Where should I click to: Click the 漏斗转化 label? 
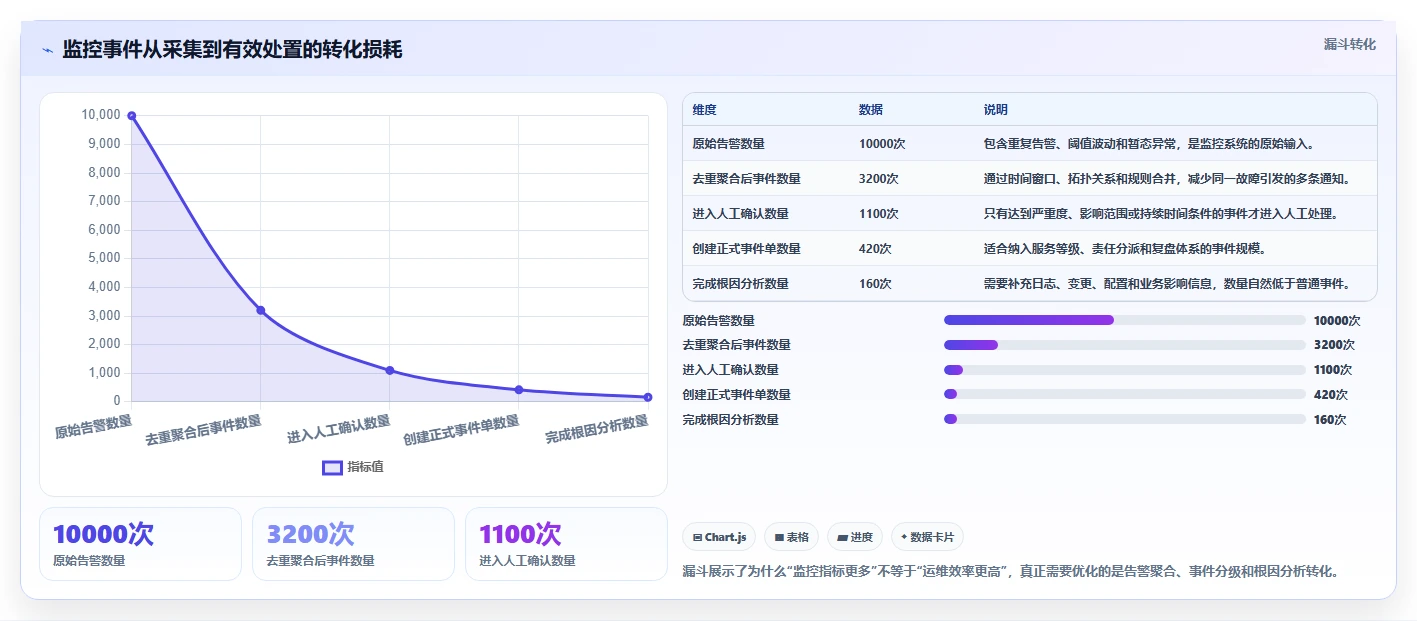click(1349, 44)
